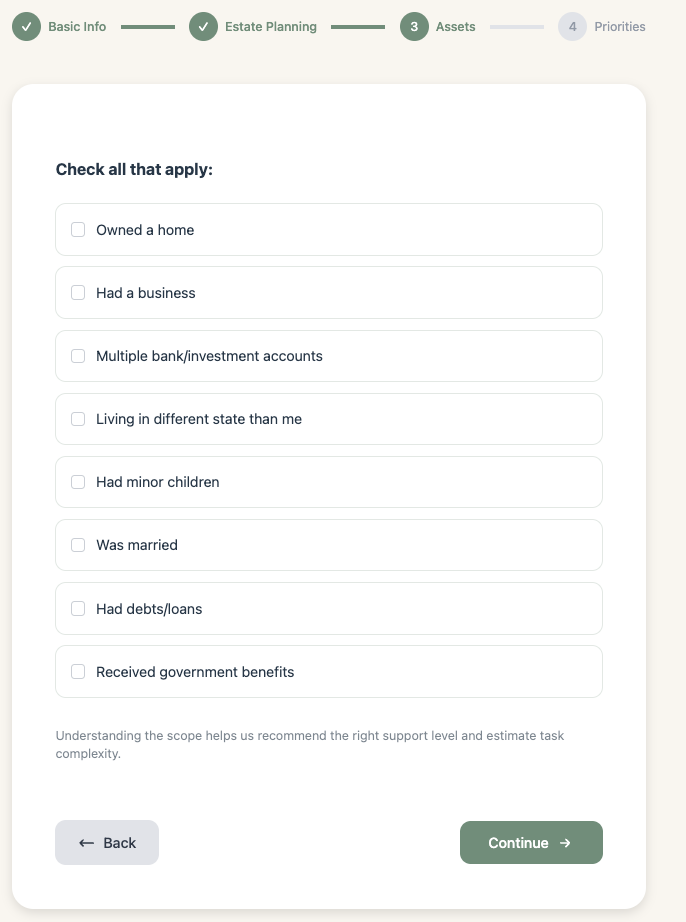The height and width of the screenshot is (922, 686).
Task: Click the checkmark icon on Basic Info step
Action: (x=26, y=27)
